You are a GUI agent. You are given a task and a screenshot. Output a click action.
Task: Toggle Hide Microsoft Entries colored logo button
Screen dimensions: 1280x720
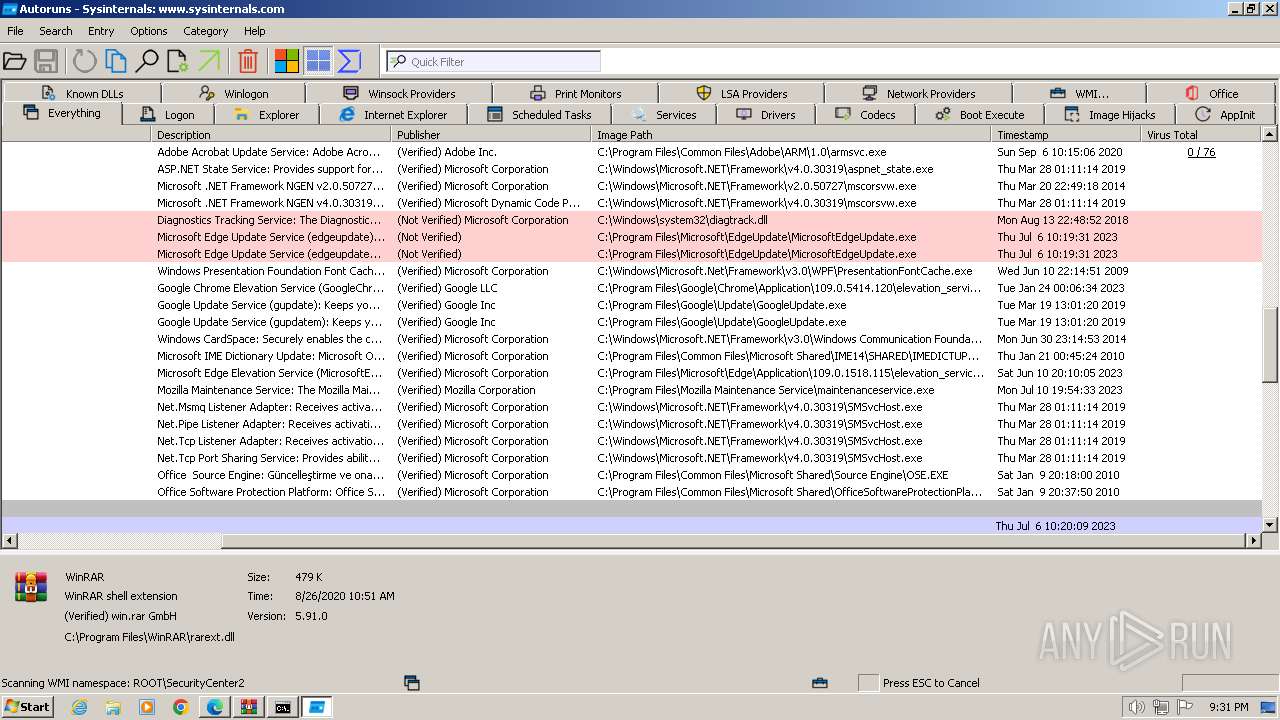click(x=287, y=62)
